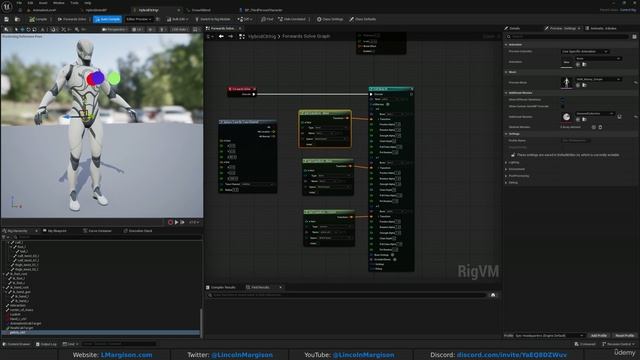
Task: Open the Edit menu
Action: [x=31, y=3]
